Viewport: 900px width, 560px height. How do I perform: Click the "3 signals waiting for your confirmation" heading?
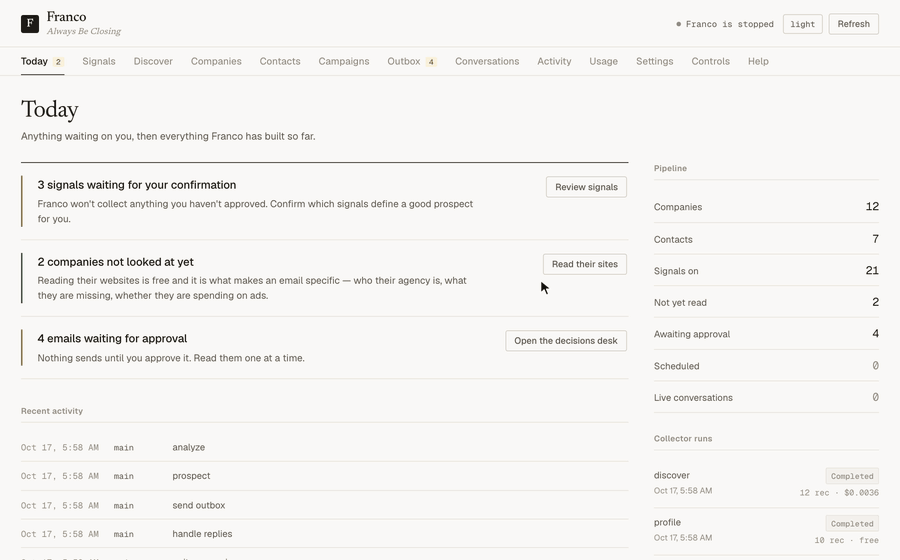click(x=137, y=185)
